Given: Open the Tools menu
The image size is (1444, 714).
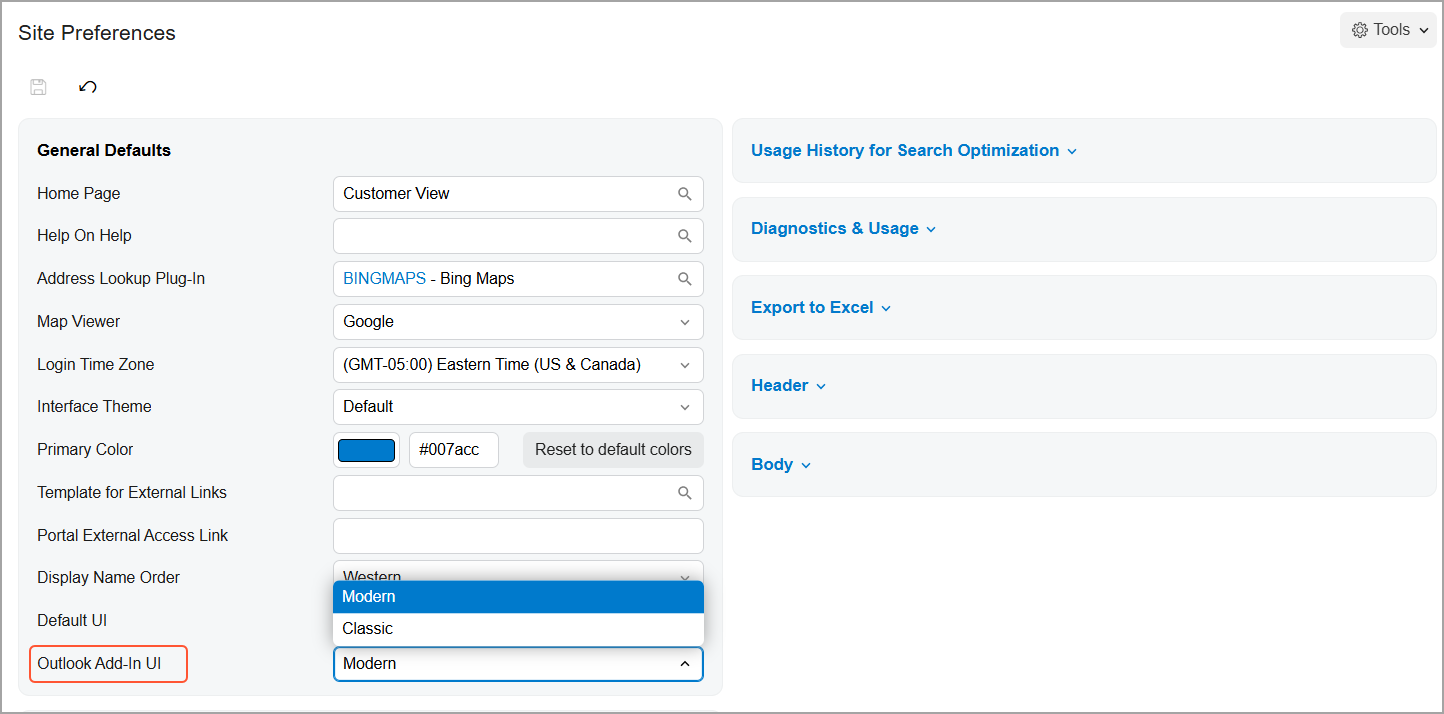Looking at the screenshot, I should pyautogui.click(x=1388, y=30).
